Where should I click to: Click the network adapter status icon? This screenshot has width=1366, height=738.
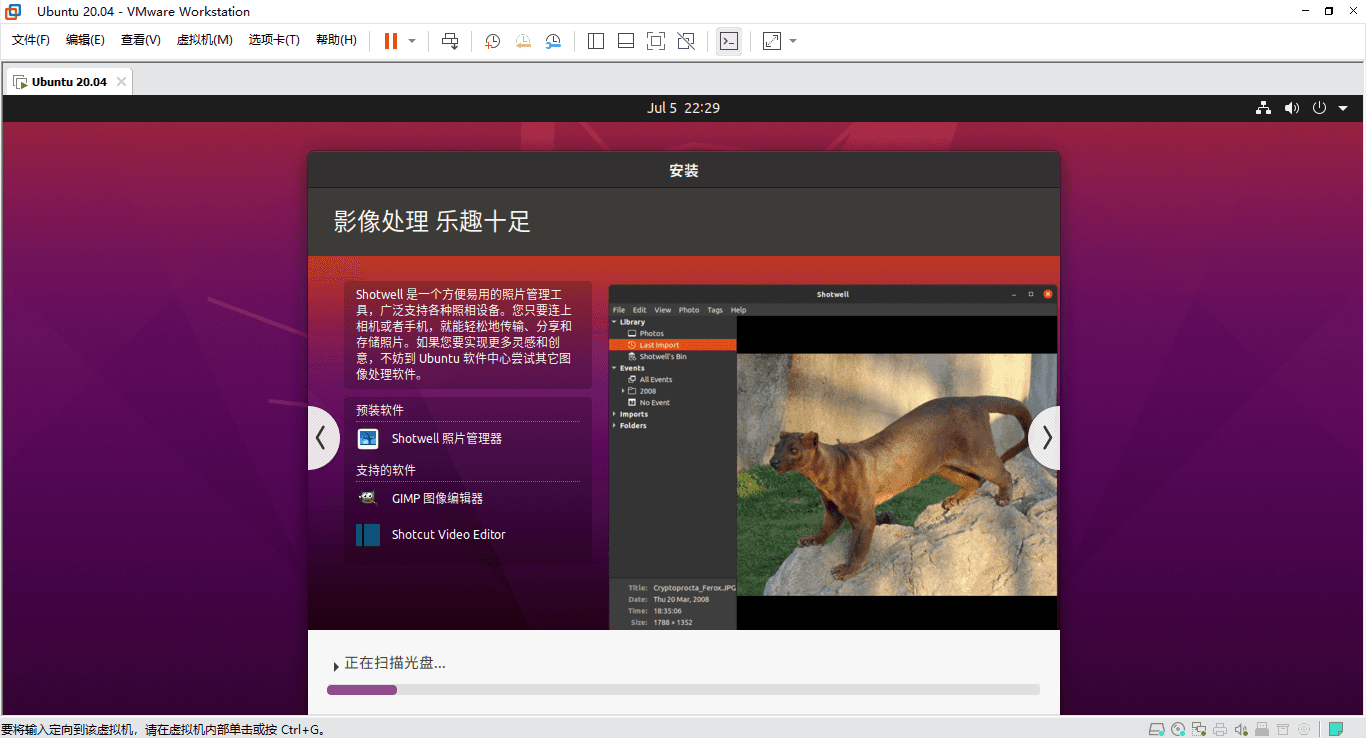[1199, 729]
